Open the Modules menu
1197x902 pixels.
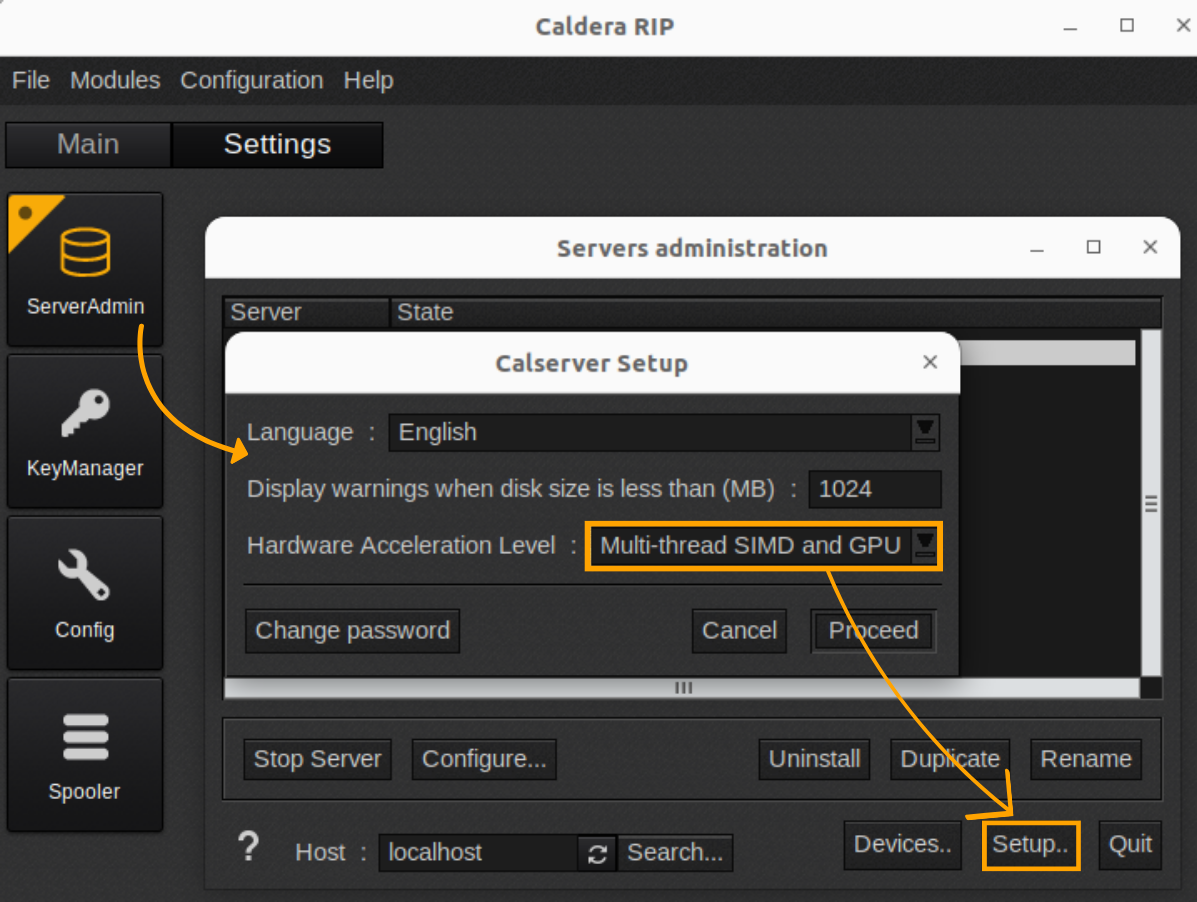pyautogui.click(x=115, y=80)
